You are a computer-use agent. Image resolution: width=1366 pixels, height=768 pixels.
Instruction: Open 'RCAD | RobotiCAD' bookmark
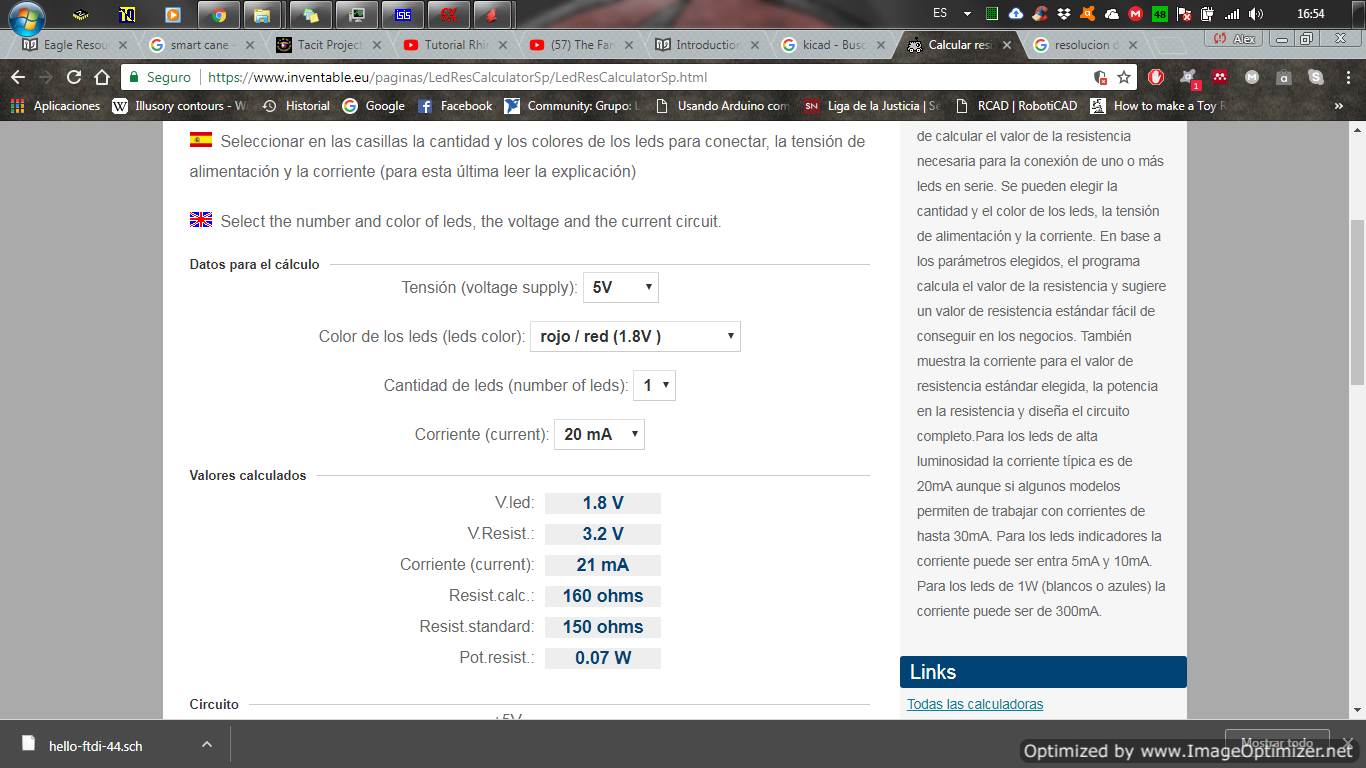tap(1017, 105)
